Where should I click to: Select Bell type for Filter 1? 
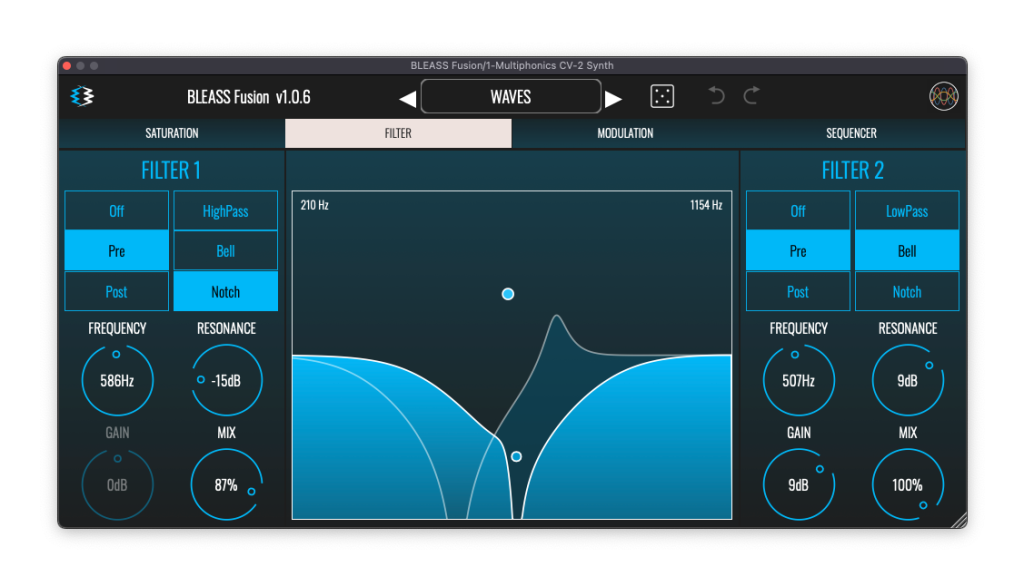click(226, 251)
